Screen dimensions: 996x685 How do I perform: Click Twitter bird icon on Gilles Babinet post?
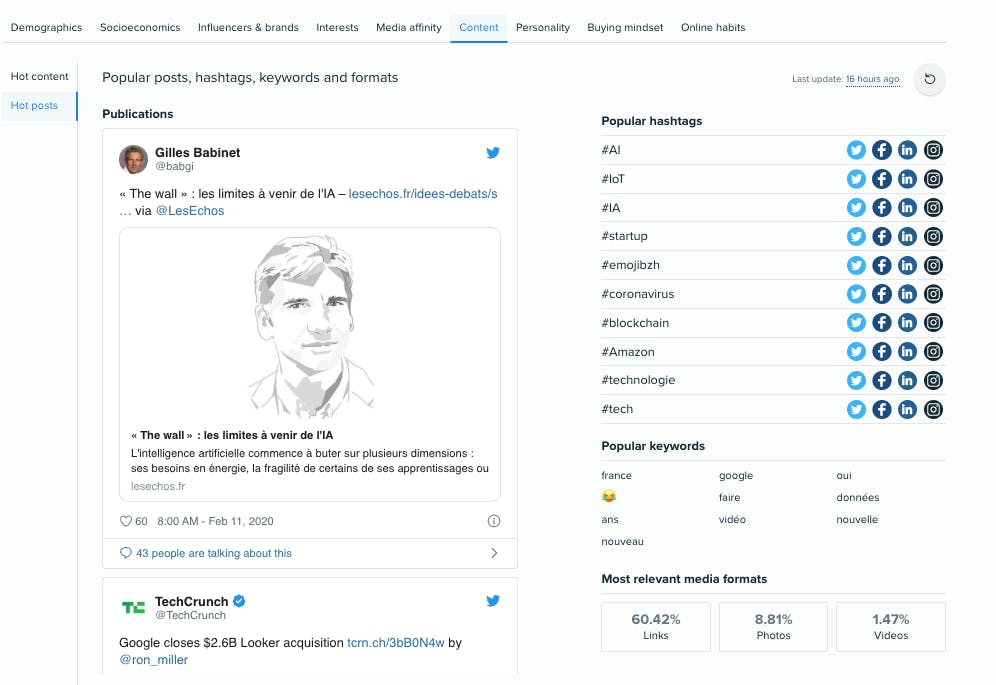(493, 153)
